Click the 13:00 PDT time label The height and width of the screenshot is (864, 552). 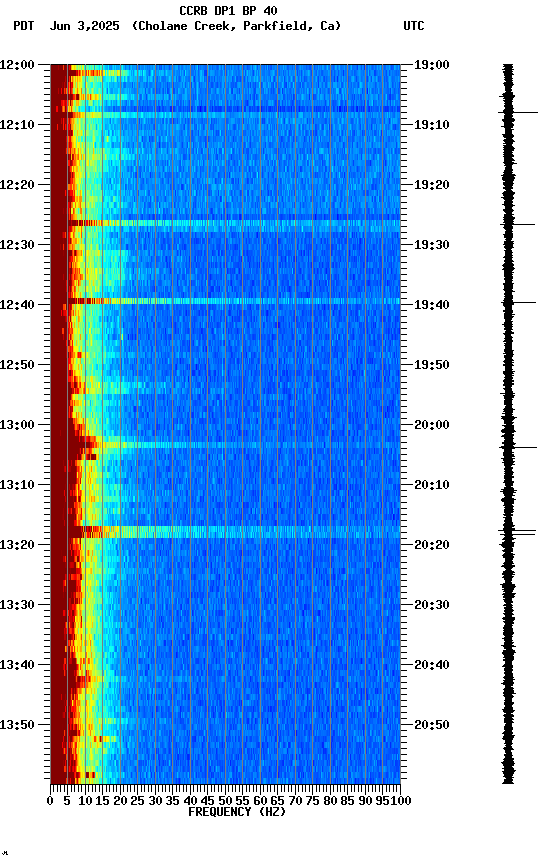tap(17, 425)
